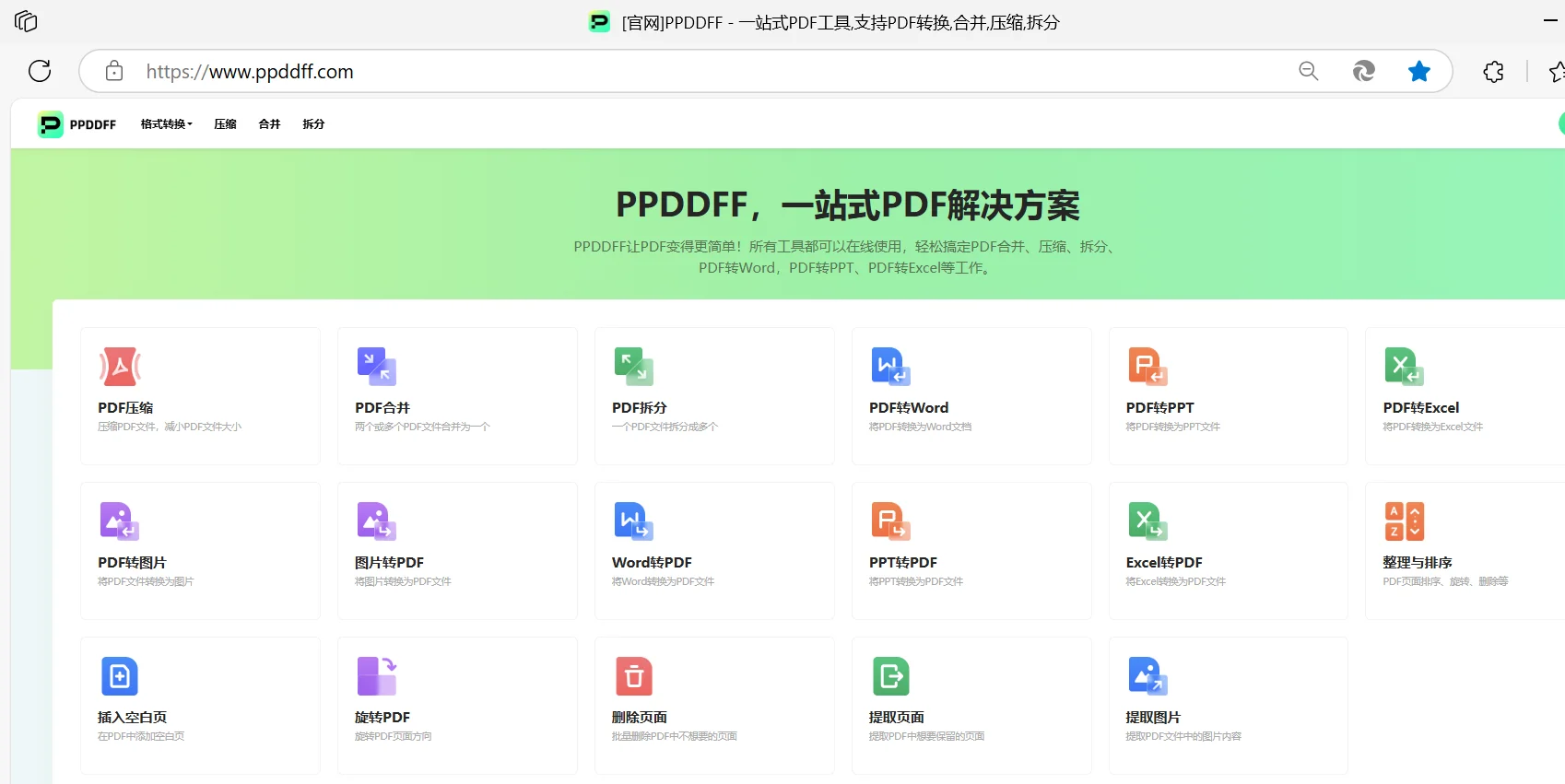Click text 将PPT转换为PDF文件
This screenshot has height=784, width=1565.
pos(916,581)
